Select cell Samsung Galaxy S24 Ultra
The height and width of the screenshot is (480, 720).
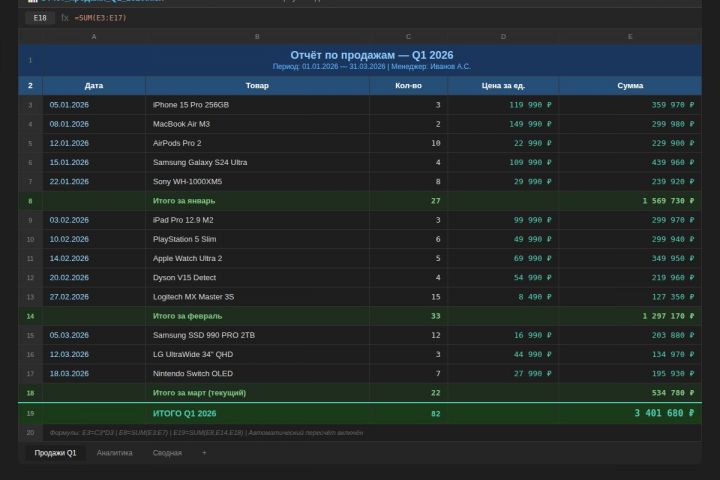pyautogui.click(x=257, y=163)
